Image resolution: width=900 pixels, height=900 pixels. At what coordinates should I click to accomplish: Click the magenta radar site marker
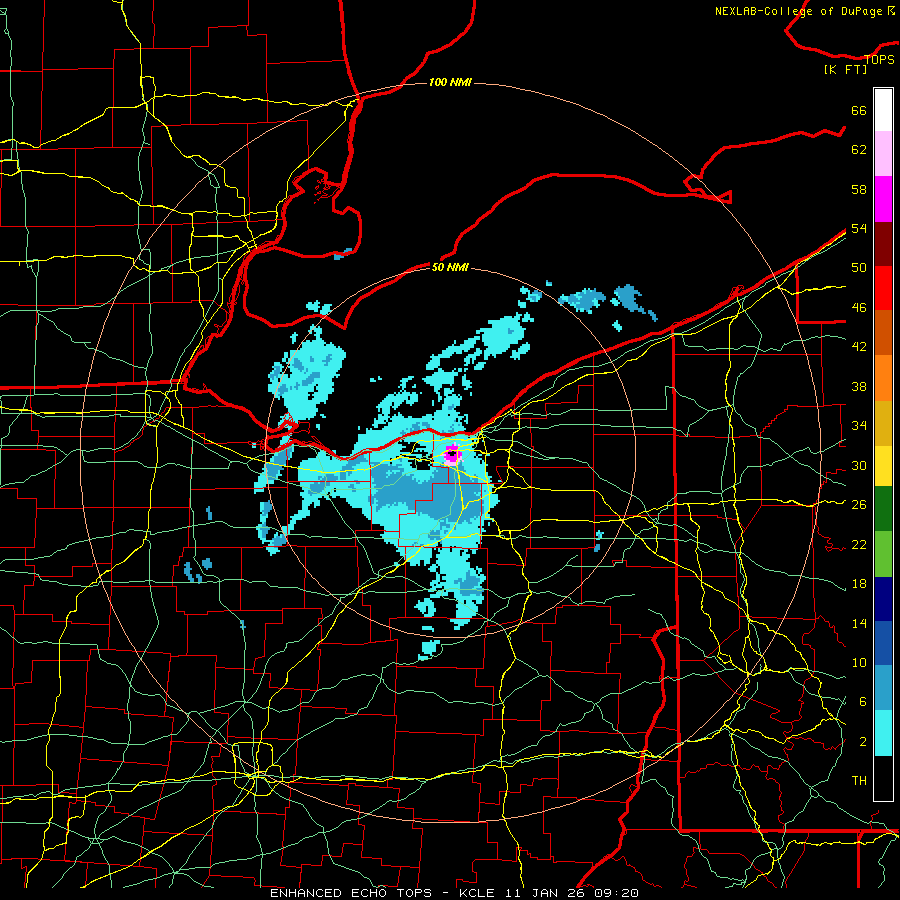click(x=452, y=455)
